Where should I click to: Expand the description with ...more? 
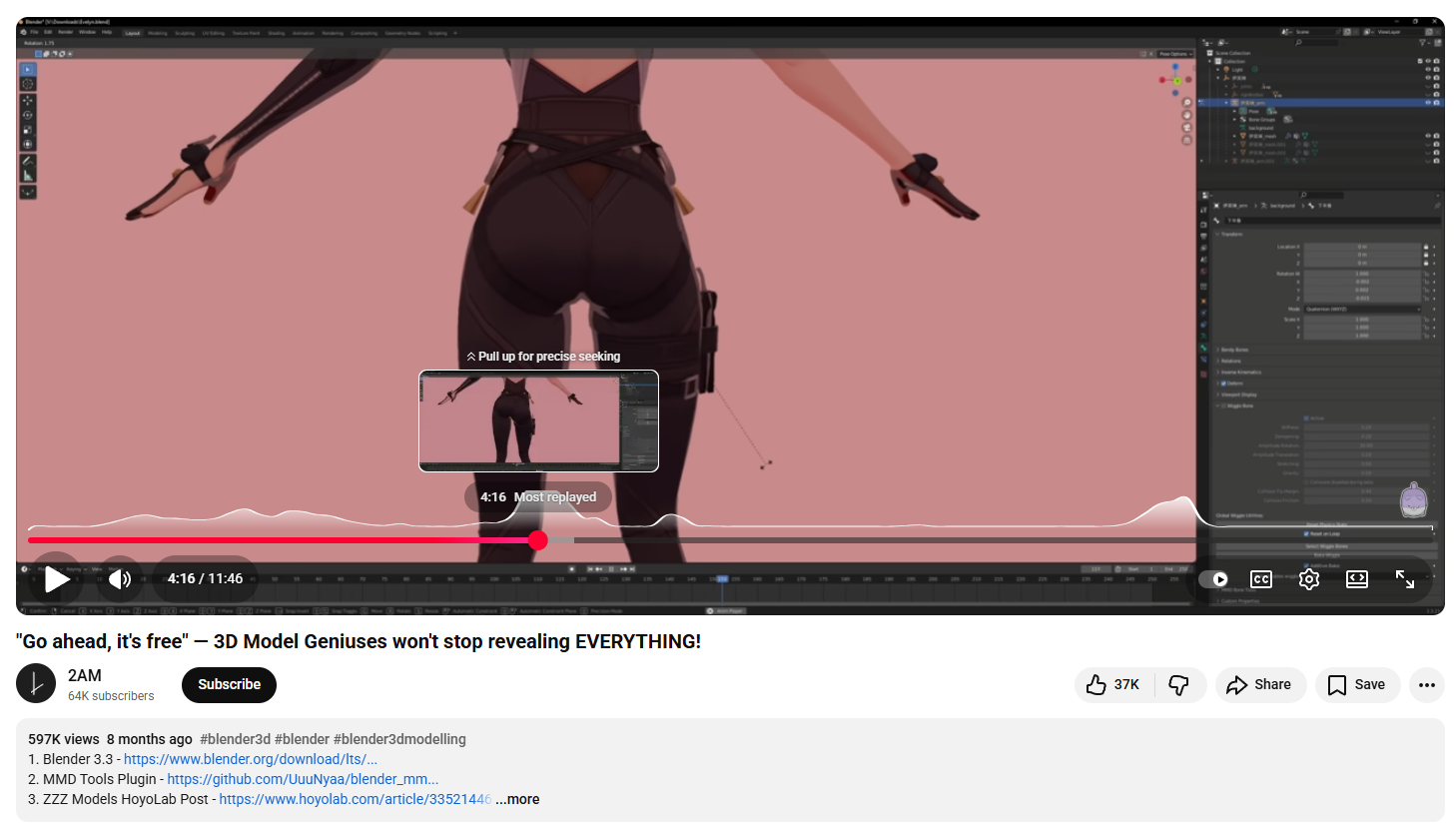pyautogui.click(x=517, y=799)
